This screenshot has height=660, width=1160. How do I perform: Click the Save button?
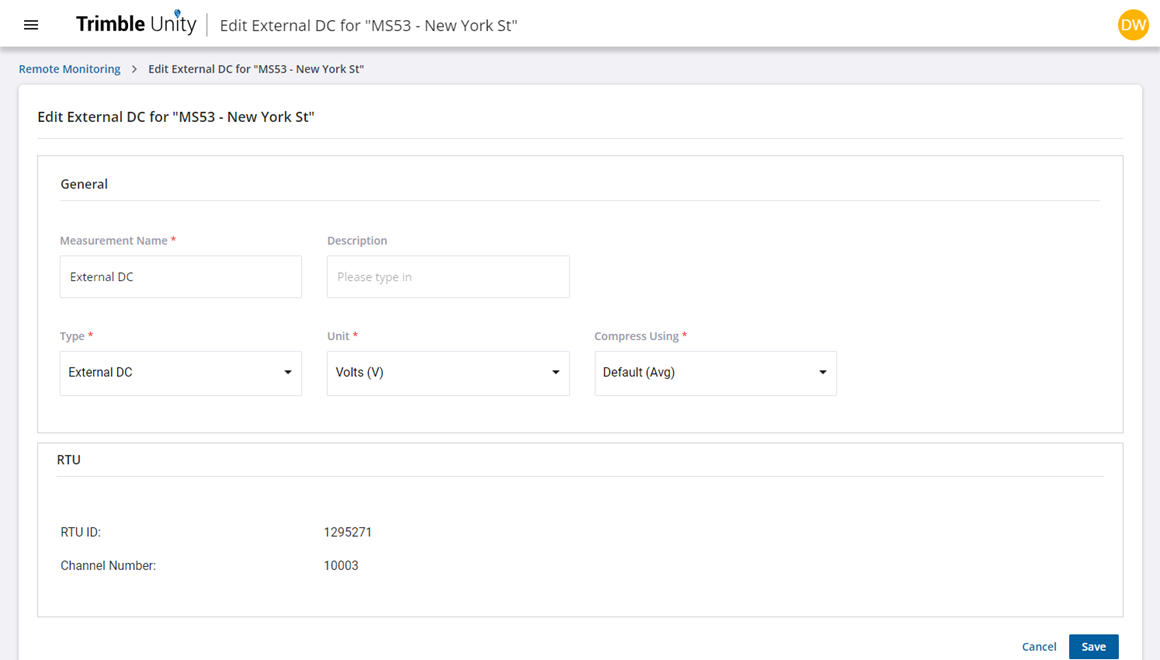pos(1093,647)
